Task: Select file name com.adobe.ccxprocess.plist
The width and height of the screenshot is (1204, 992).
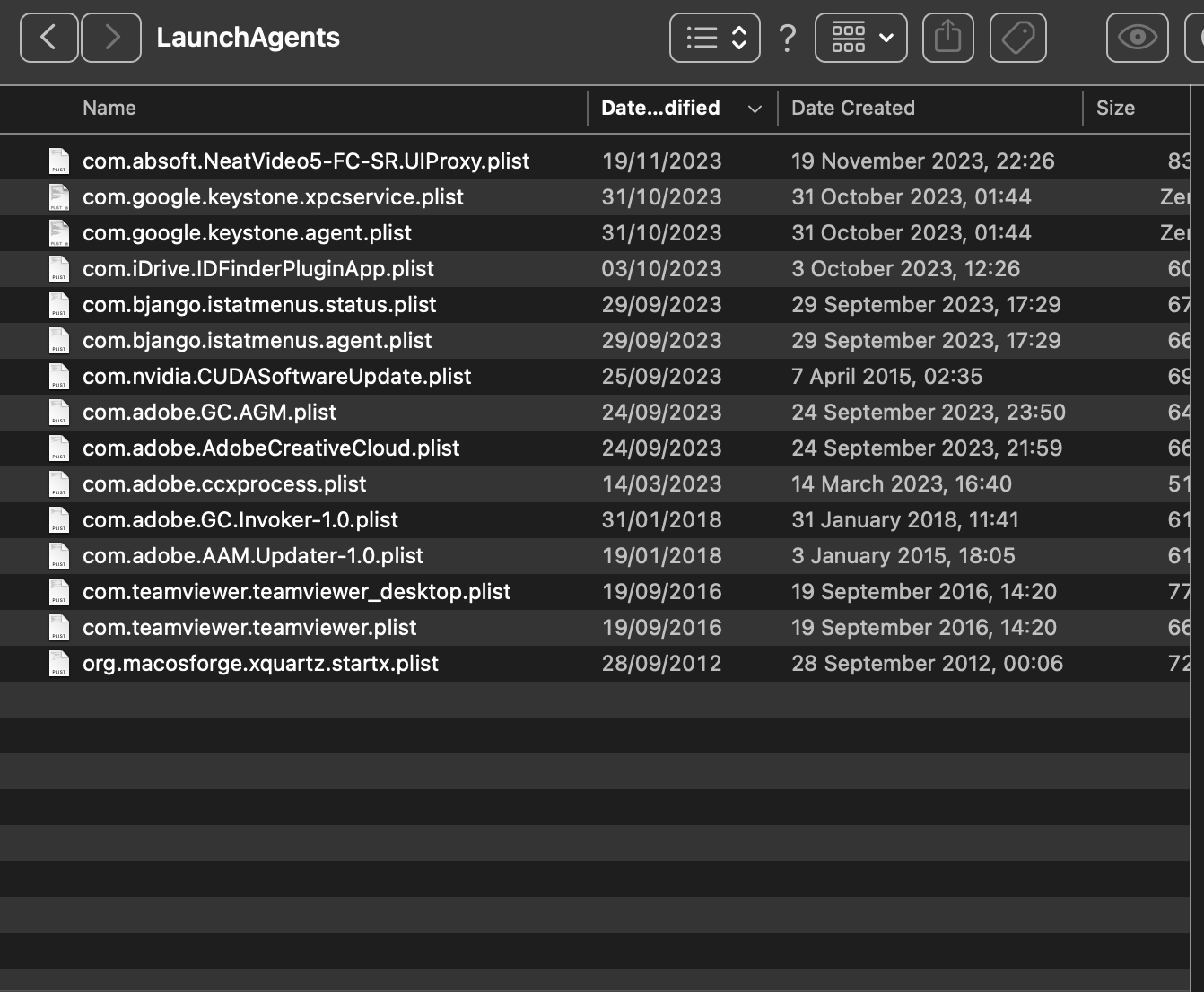Action: [224, 484]
